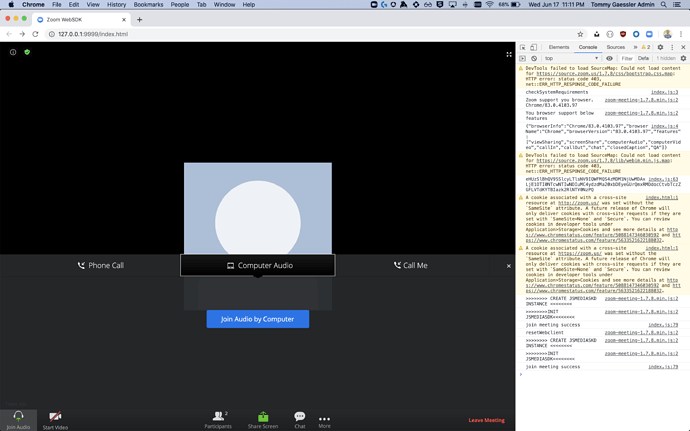Open the File menu

[x=57, y=4]
